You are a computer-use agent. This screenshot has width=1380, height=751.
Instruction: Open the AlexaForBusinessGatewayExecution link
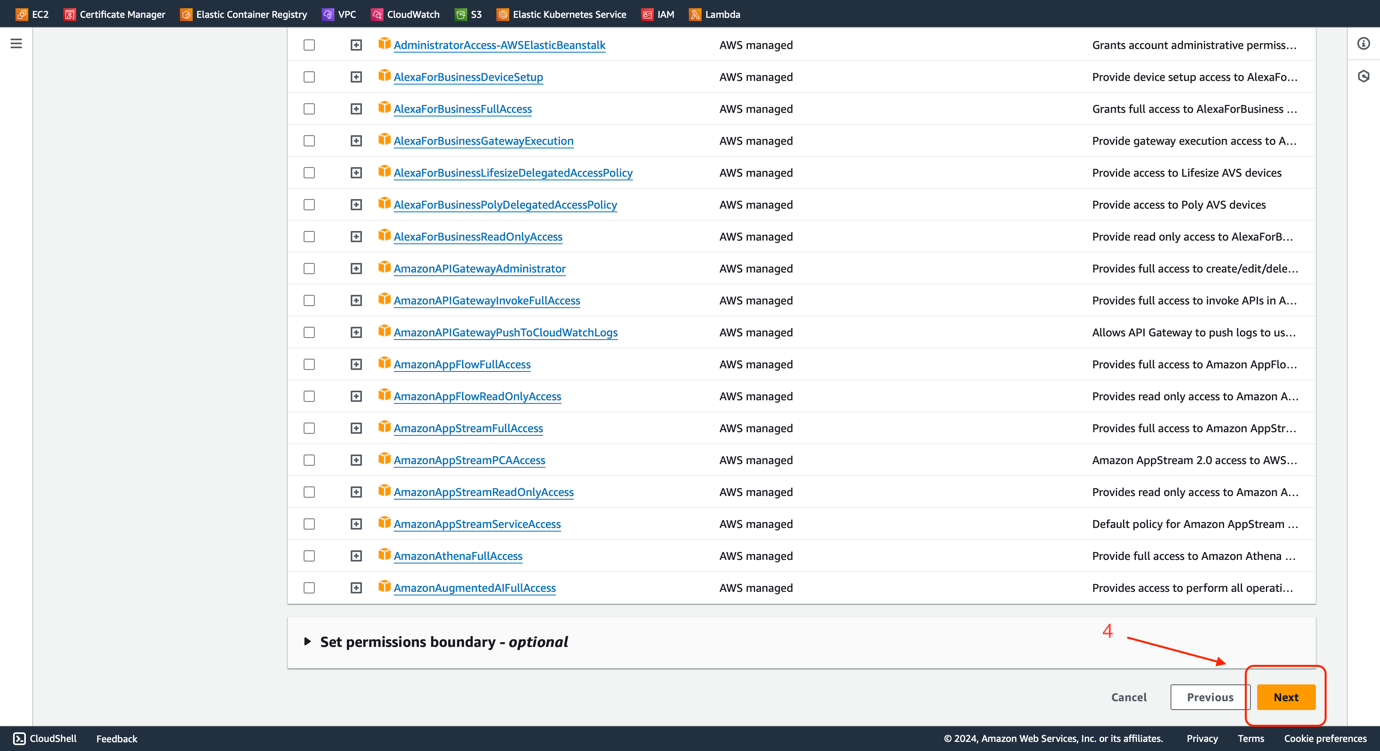(x=483, y=141)
